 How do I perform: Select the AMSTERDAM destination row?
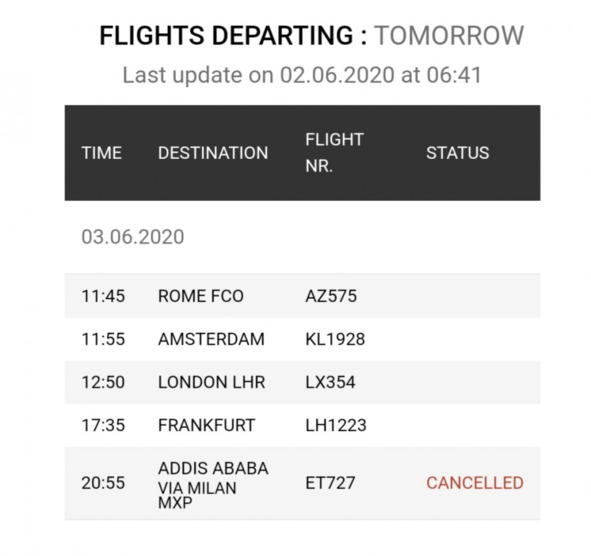coord(302,339)
